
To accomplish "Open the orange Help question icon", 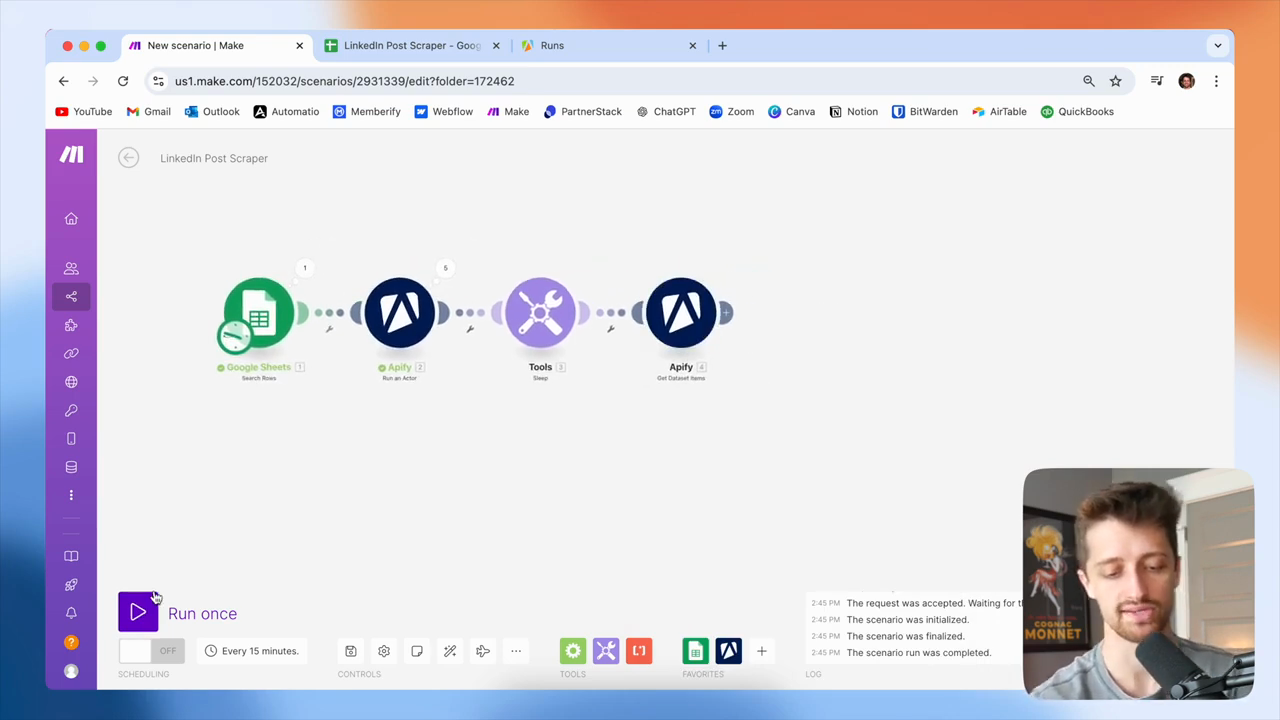I will (71, 642).
